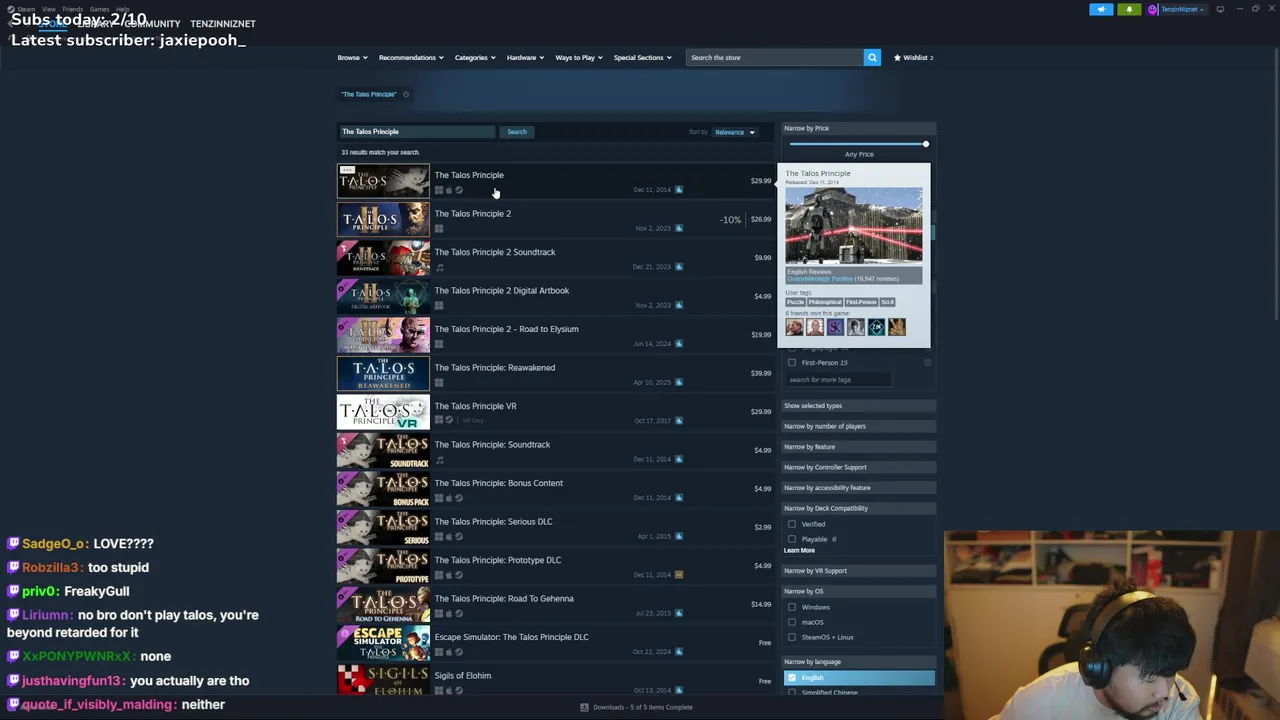Viewport: 1280px width, 720px height.
Task: Click Steam Deck badge on Prototype DLC row
Action: point(679,575)
